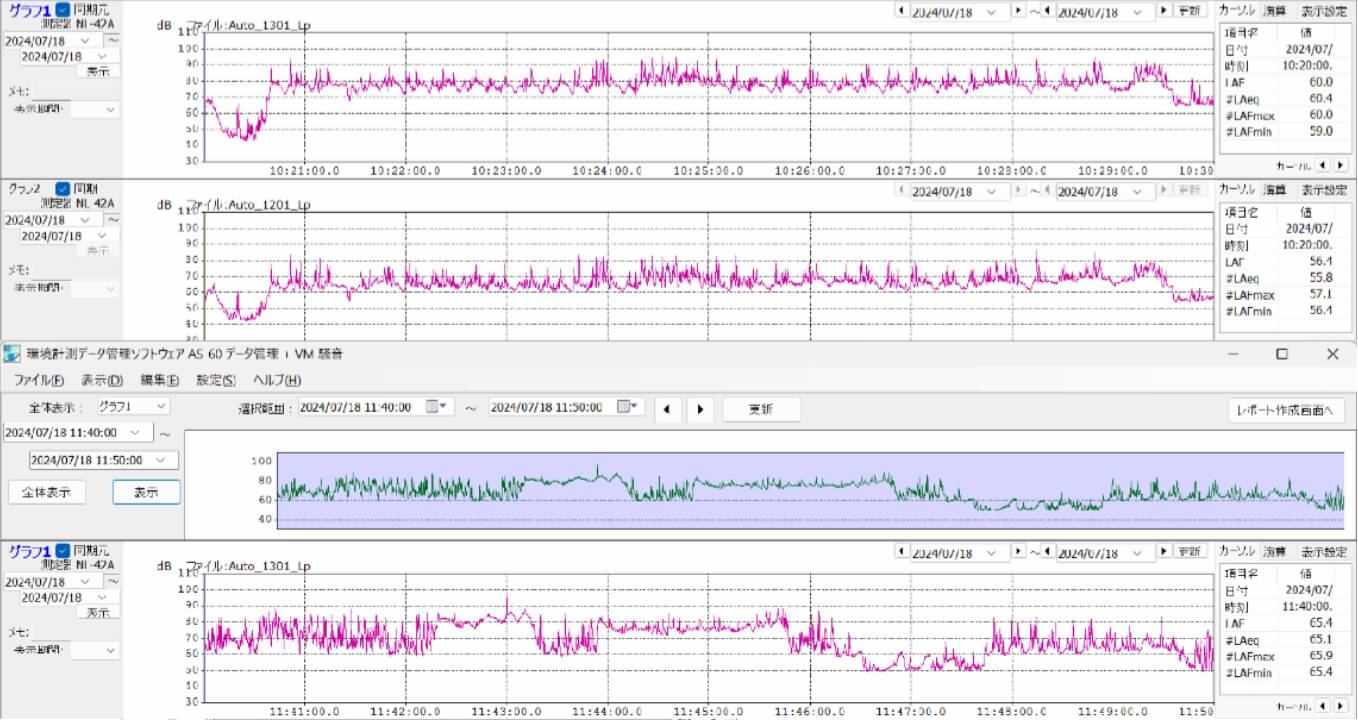The width and height of the screenshot is (1358, 720).
Task: Open the 設定(S) menu
Action: [216, 380]
